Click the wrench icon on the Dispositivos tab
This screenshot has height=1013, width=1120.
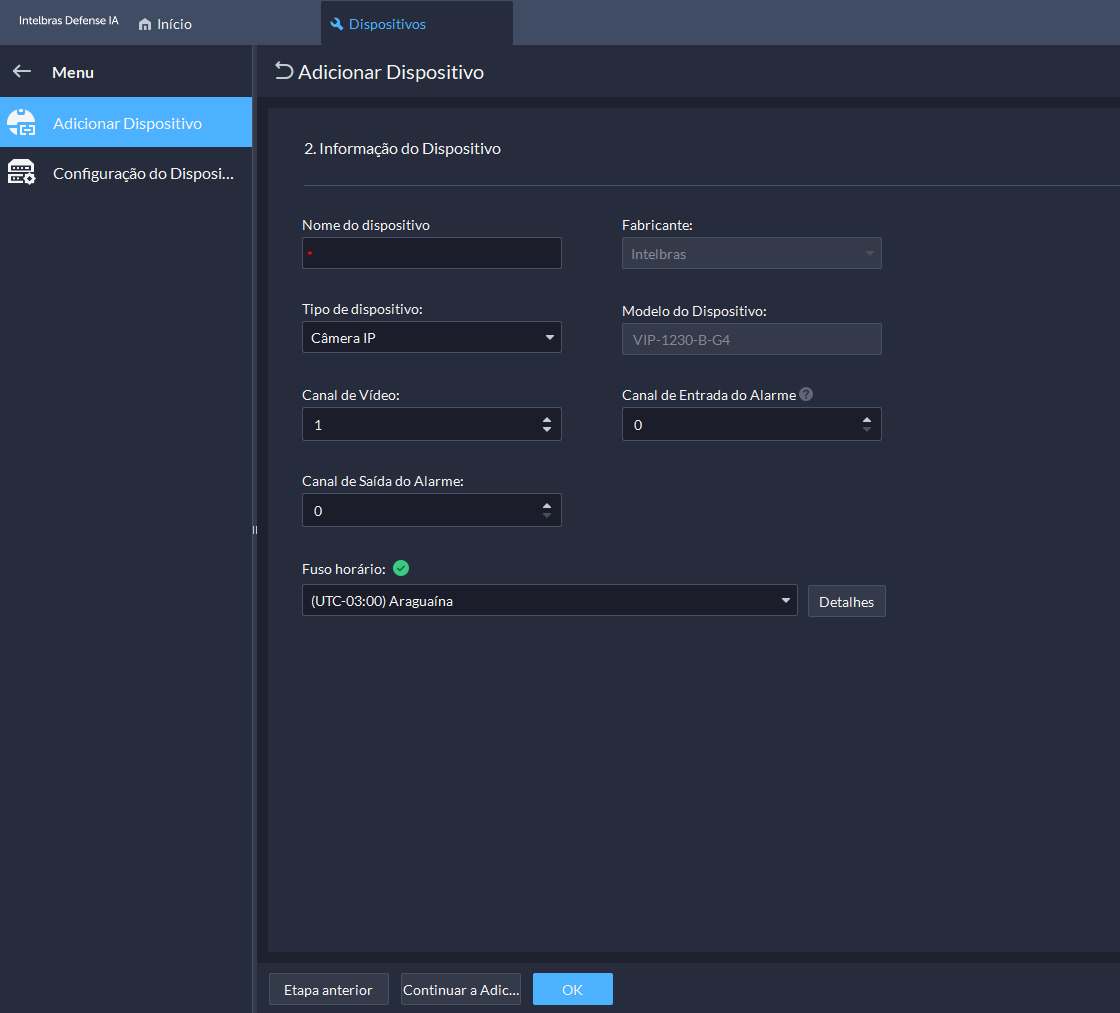[336, 24]
